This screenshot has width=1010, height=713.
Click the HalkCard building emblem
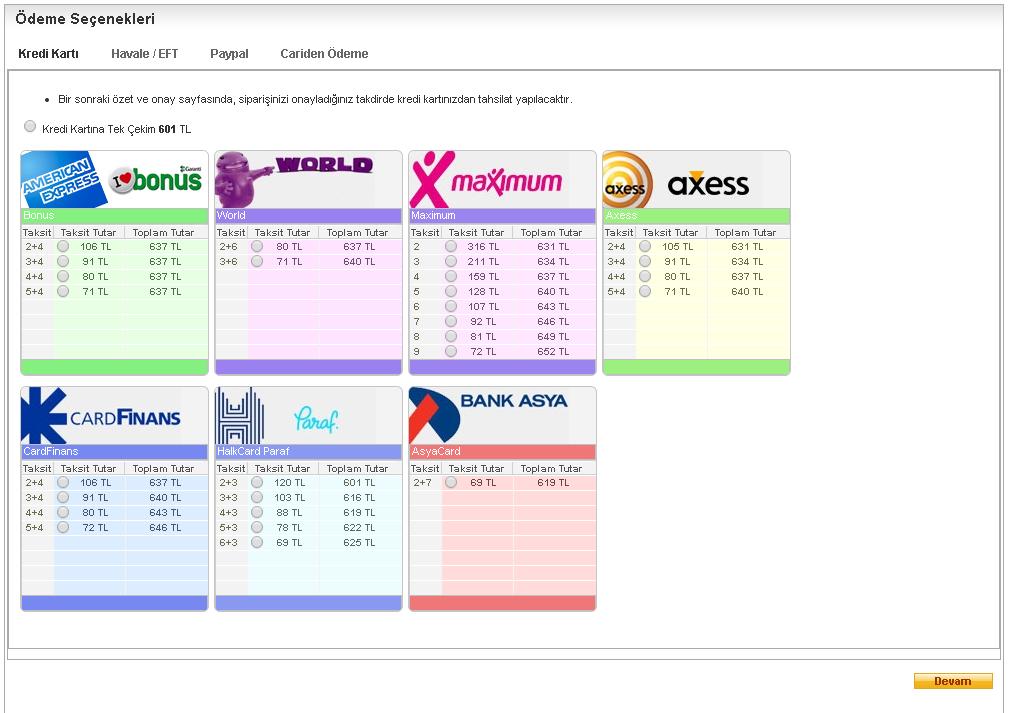pos(240,416)
